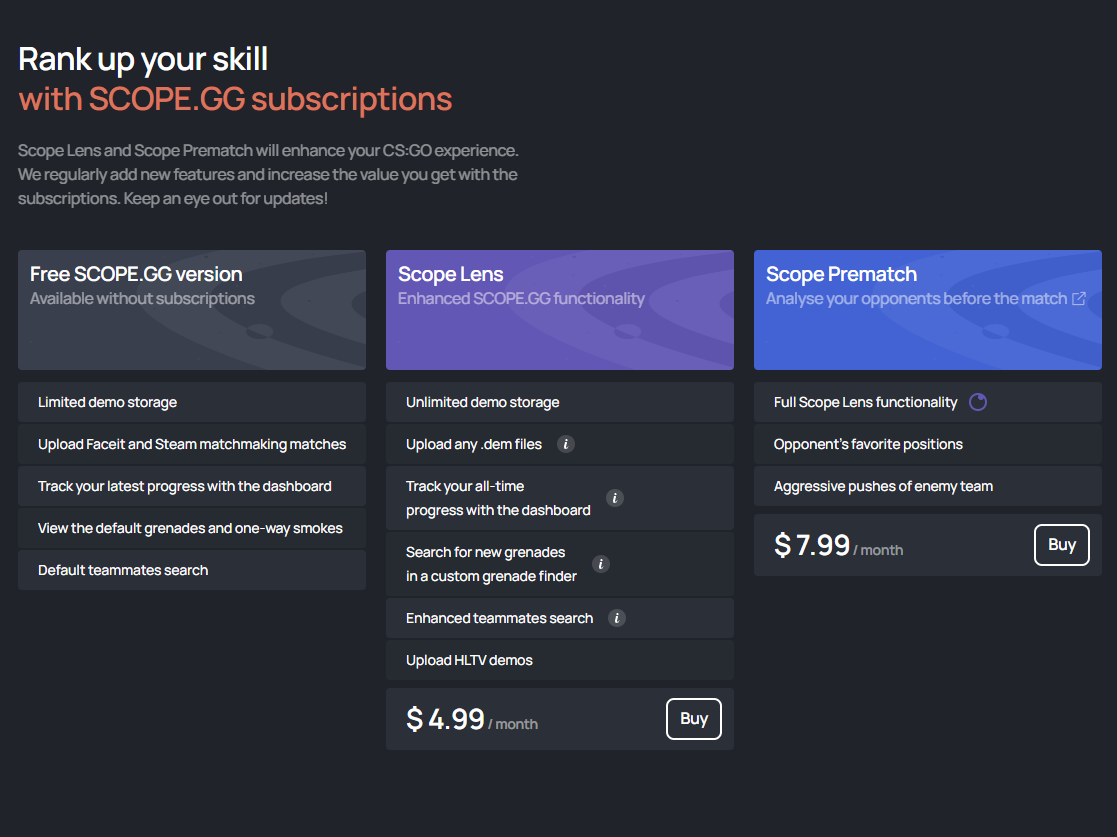
Task: Click Default teammates search feature row
Action: click(x=191, y=570)
